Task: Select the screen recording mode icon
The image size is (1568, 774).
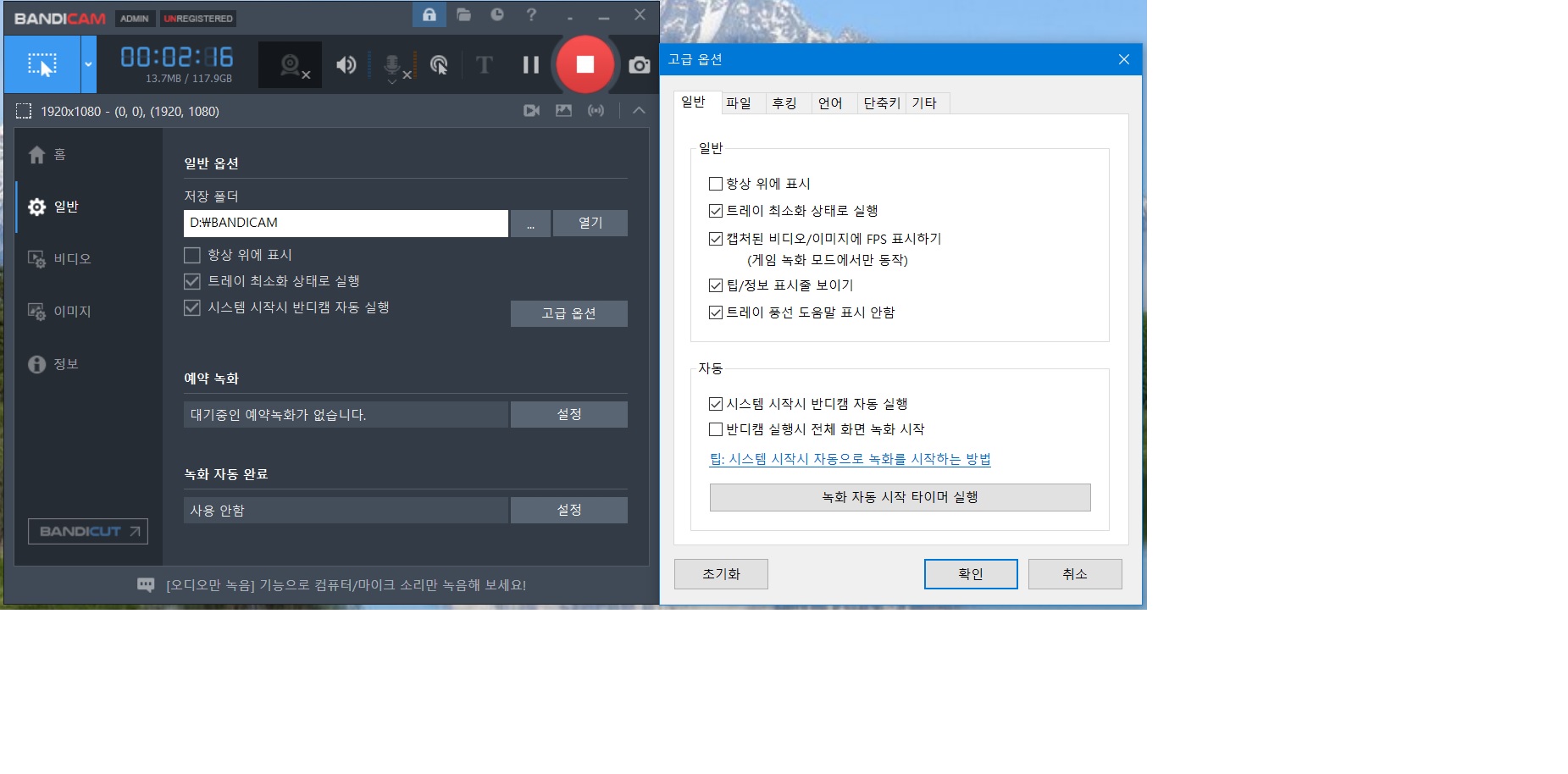Action: (42, 64)
